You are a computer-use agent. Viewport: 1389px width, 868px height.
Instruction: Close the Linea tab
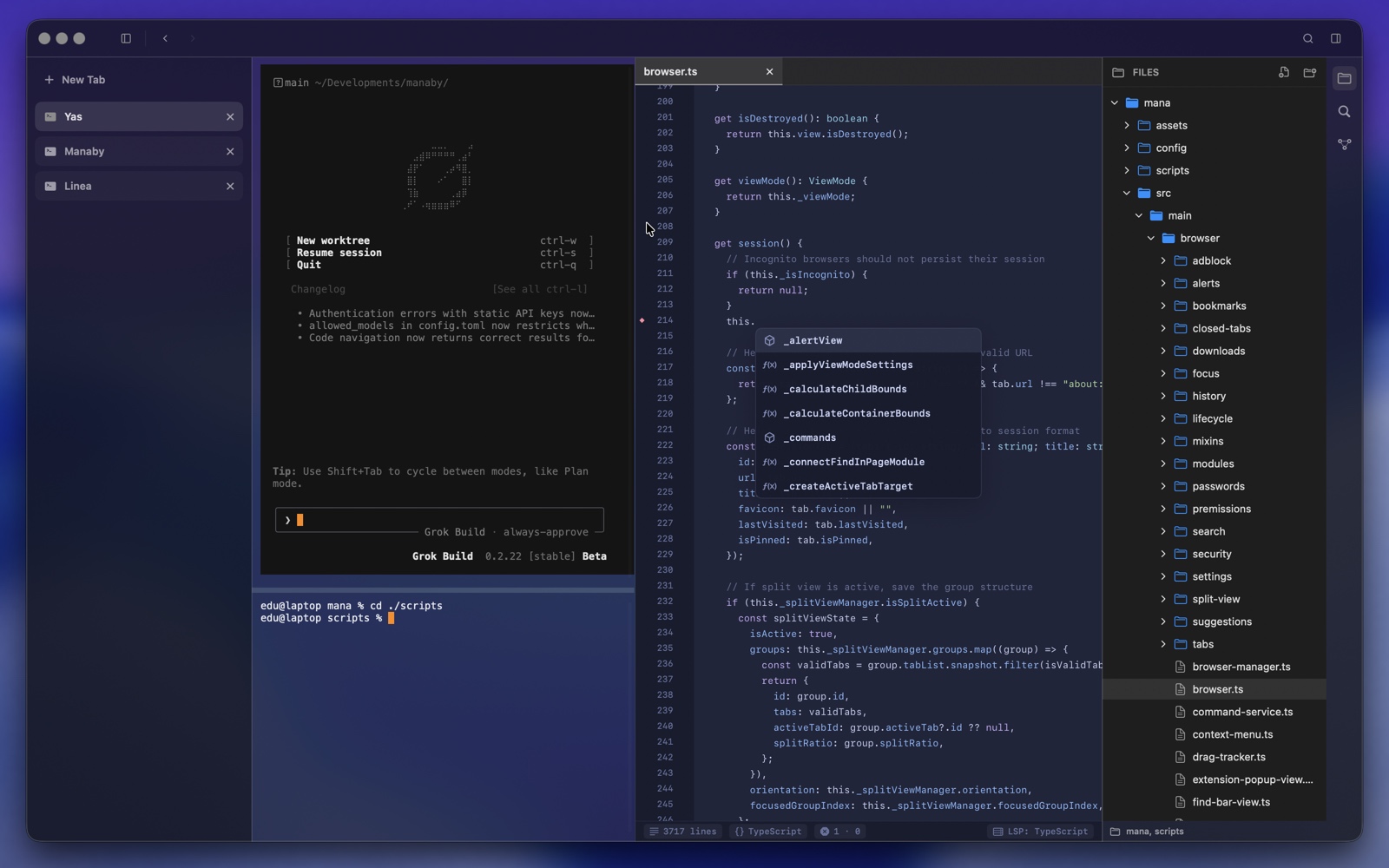point(230,186)
